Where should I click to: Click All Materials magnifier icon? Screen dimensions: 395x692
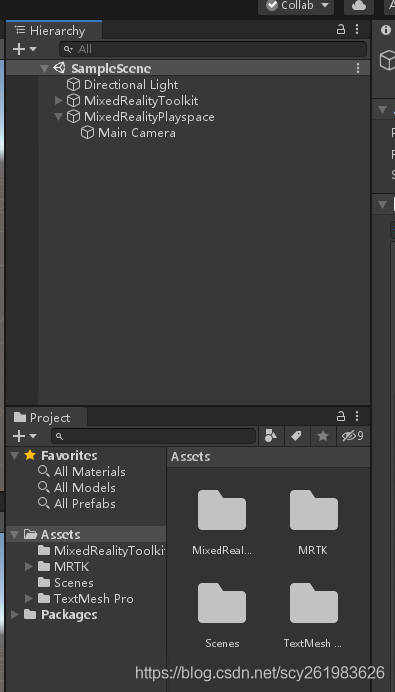coord(44,471)
